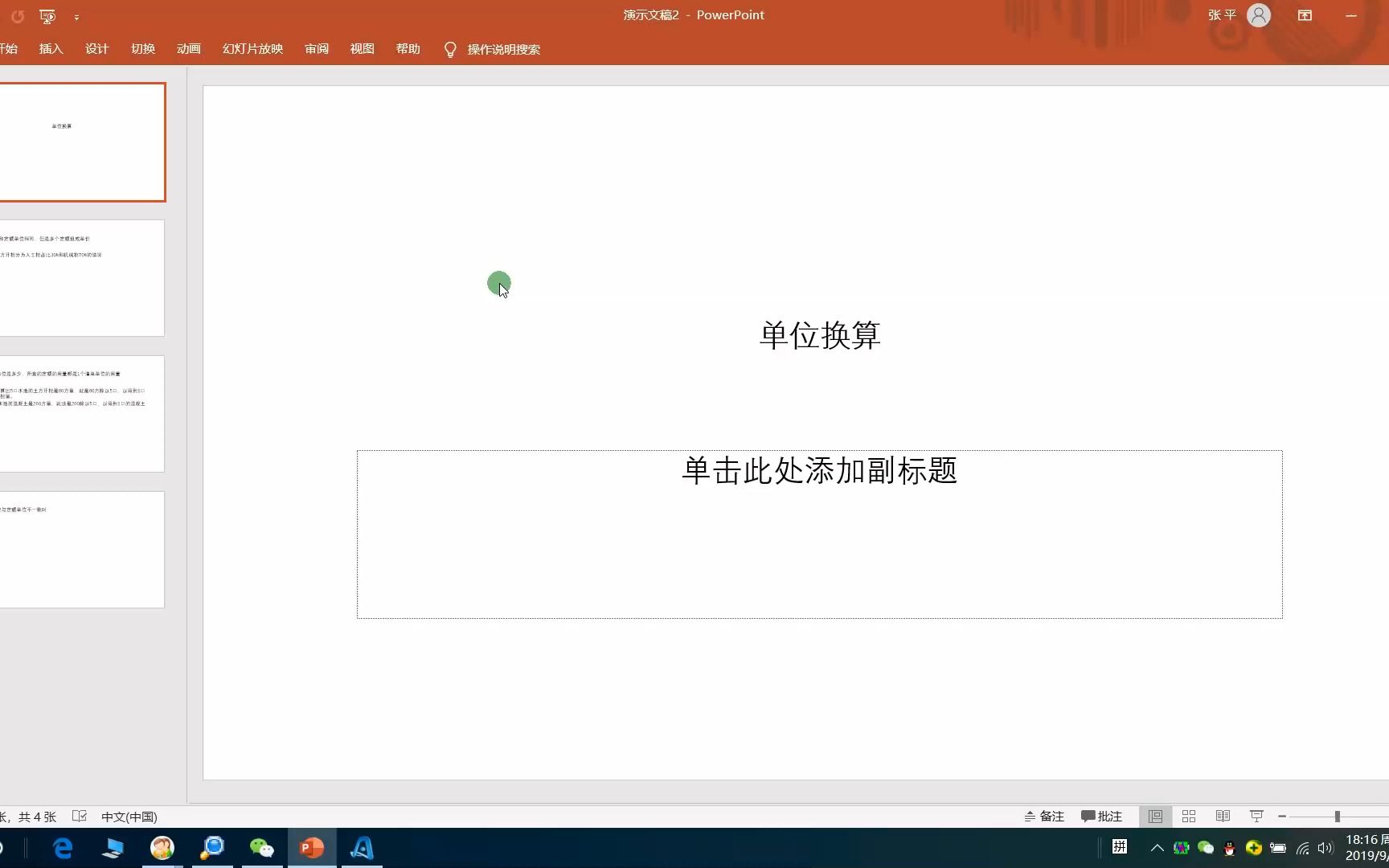Toggle the 批注 comments pane button
Image resolution: width=1389 pixels, height=868 pixels.
[x=1101, y=817]
